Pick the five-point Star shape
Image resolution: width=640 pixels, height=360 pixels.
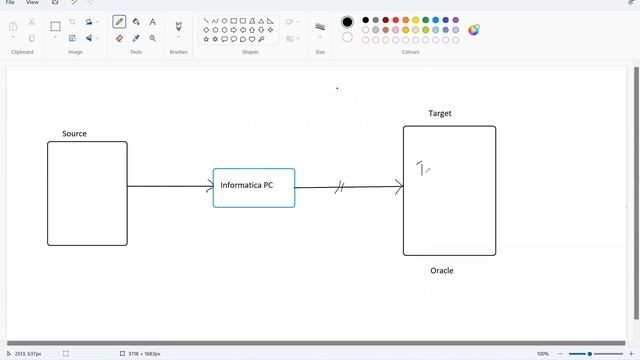[x=206, y=39]
